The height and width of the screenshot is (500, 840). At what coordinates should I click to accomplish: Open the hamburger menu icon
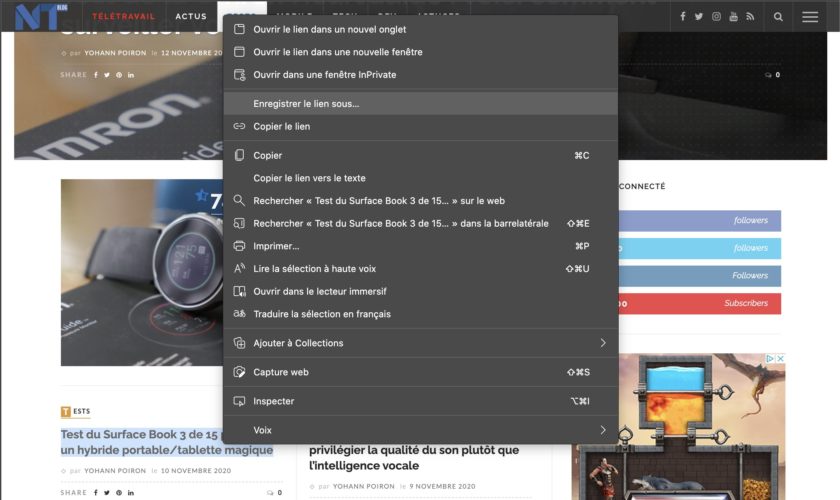coord(810,17)
